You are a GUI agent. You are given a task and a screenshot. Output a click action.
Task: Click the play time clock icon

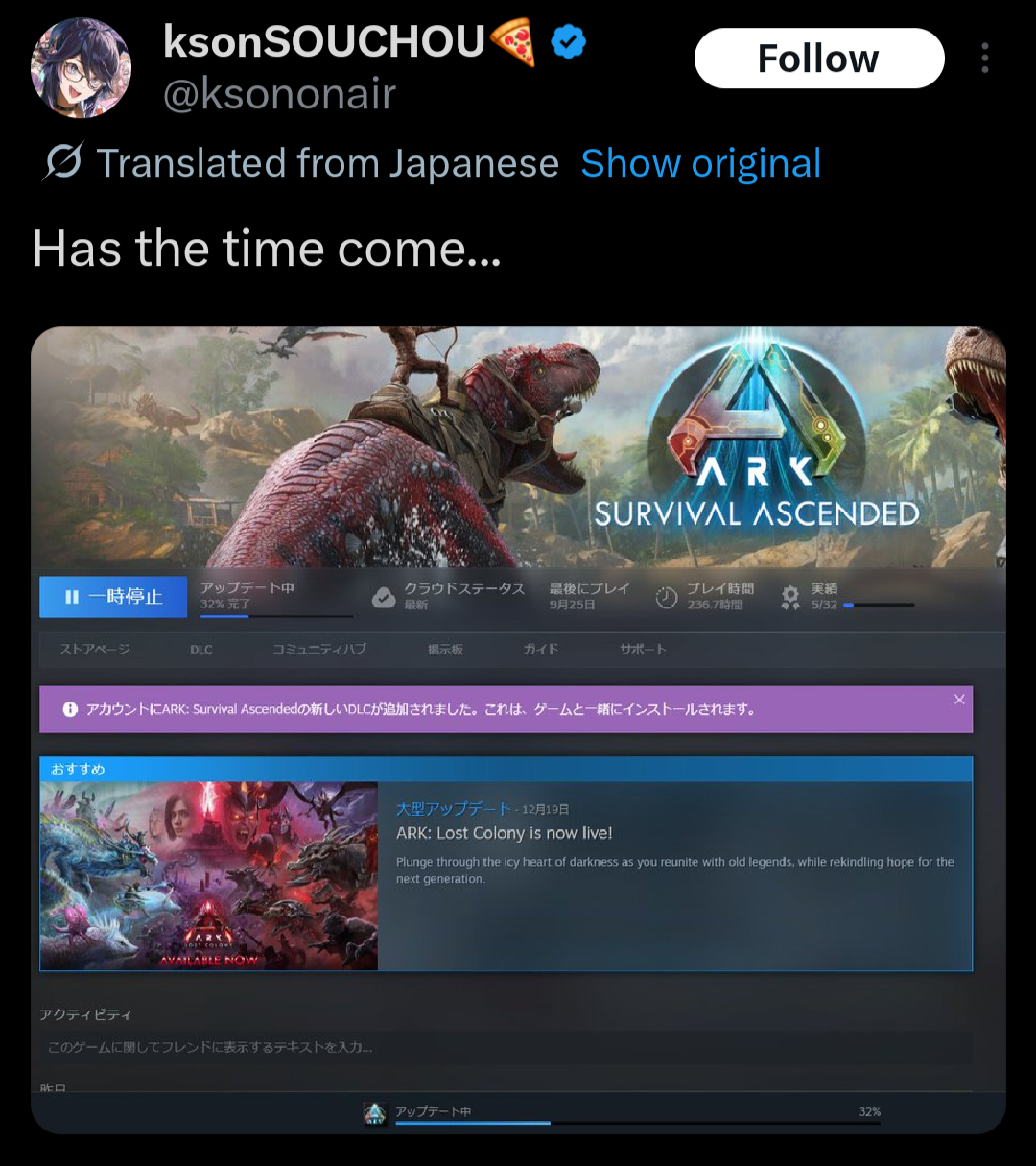[667, 597]
